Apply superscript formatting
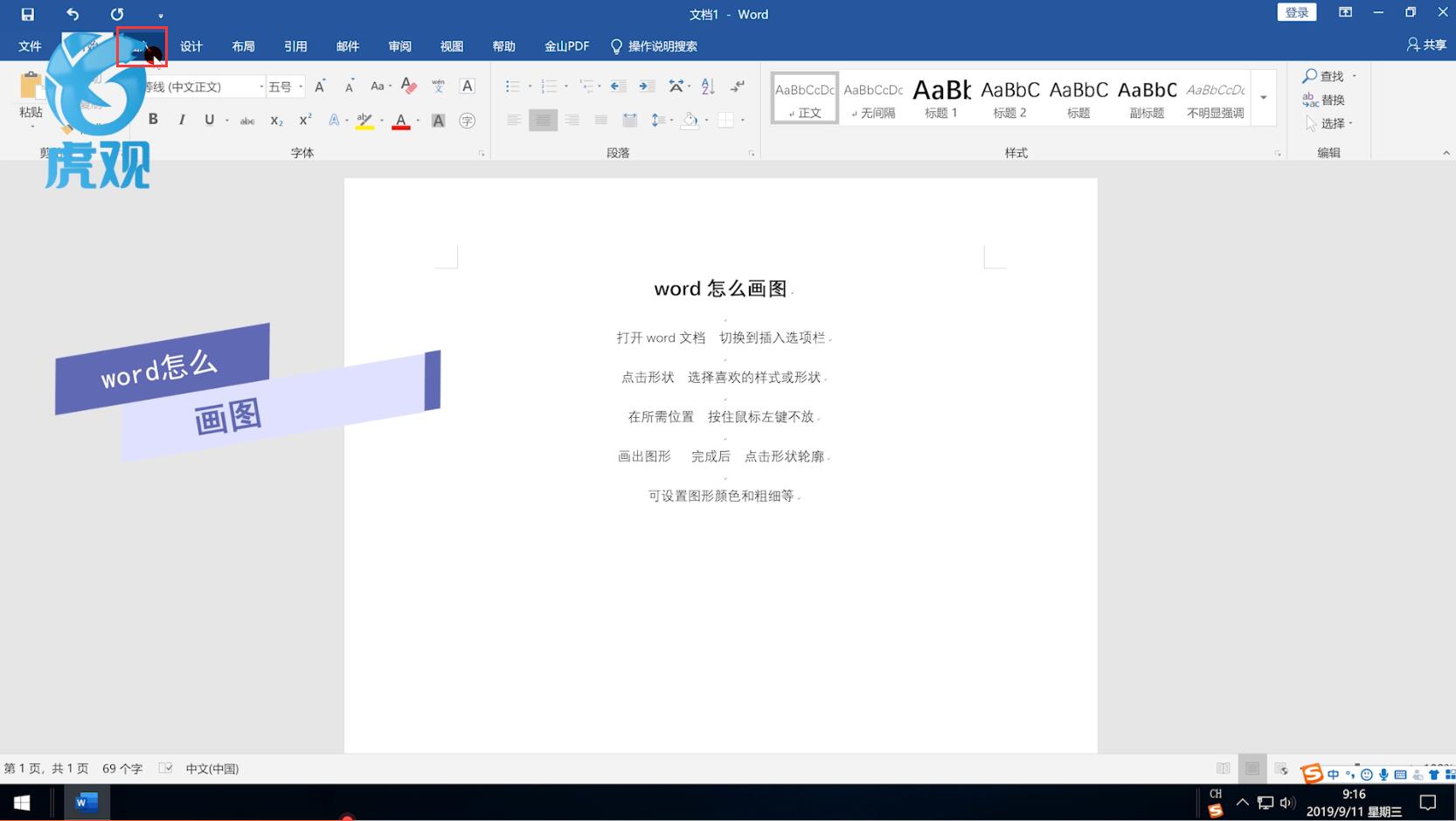 (x=305, y=121)
